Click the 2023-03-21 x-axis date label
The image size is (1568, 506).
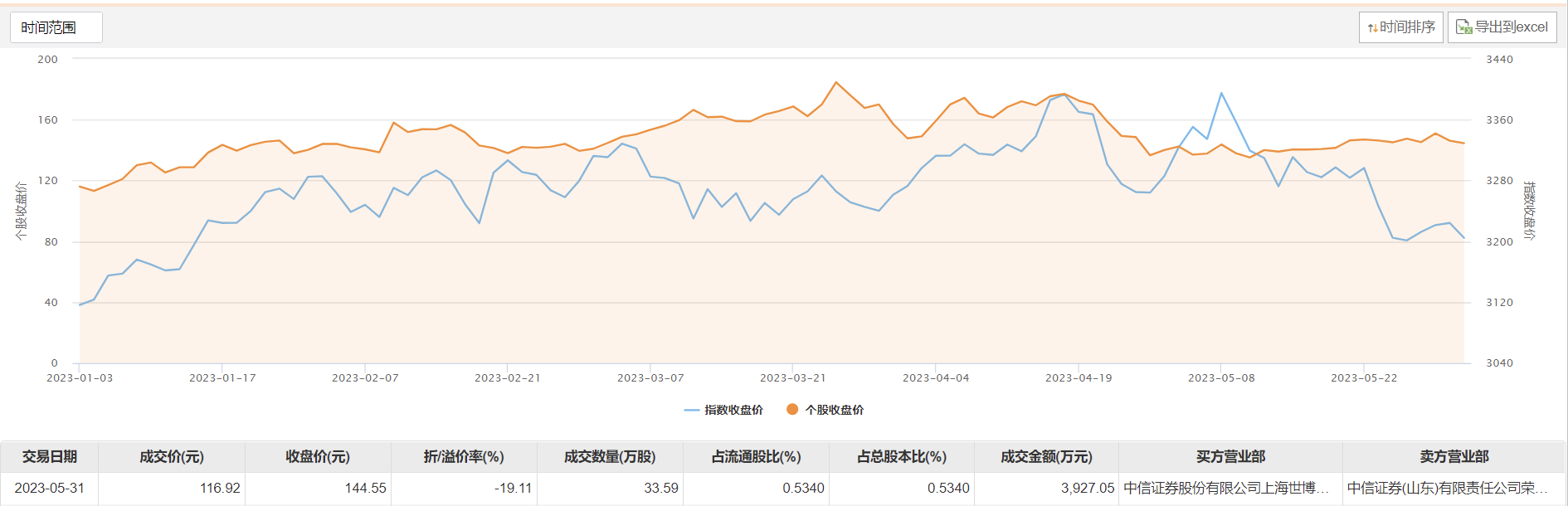pyautogui.click(x=793, y=378)
